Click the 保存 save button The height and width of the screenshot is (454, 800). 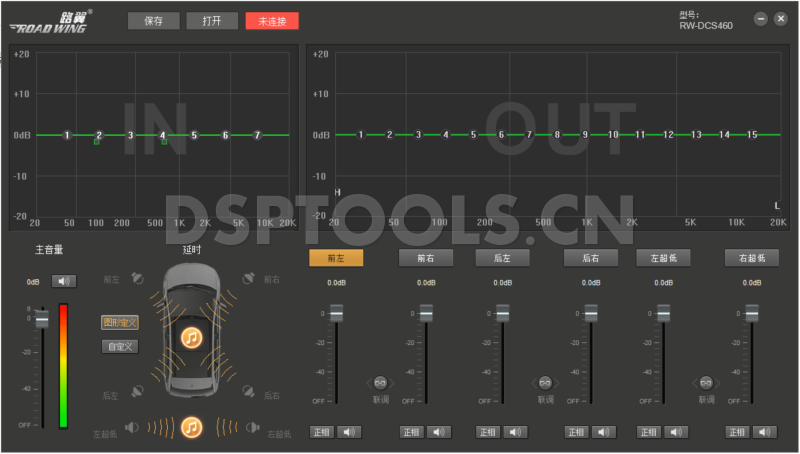point(154,21)
